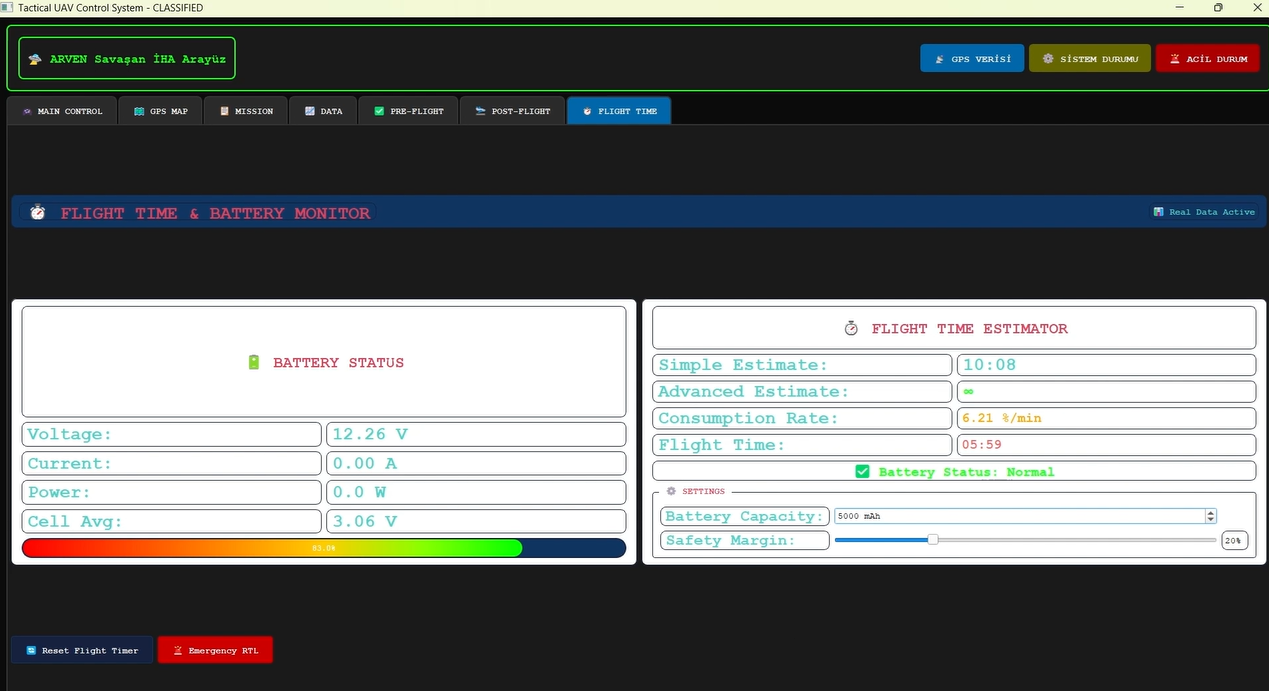The image size is (1269, 691).
Task: Trigger the Emergency RTL button
Action: click(215, 650)
